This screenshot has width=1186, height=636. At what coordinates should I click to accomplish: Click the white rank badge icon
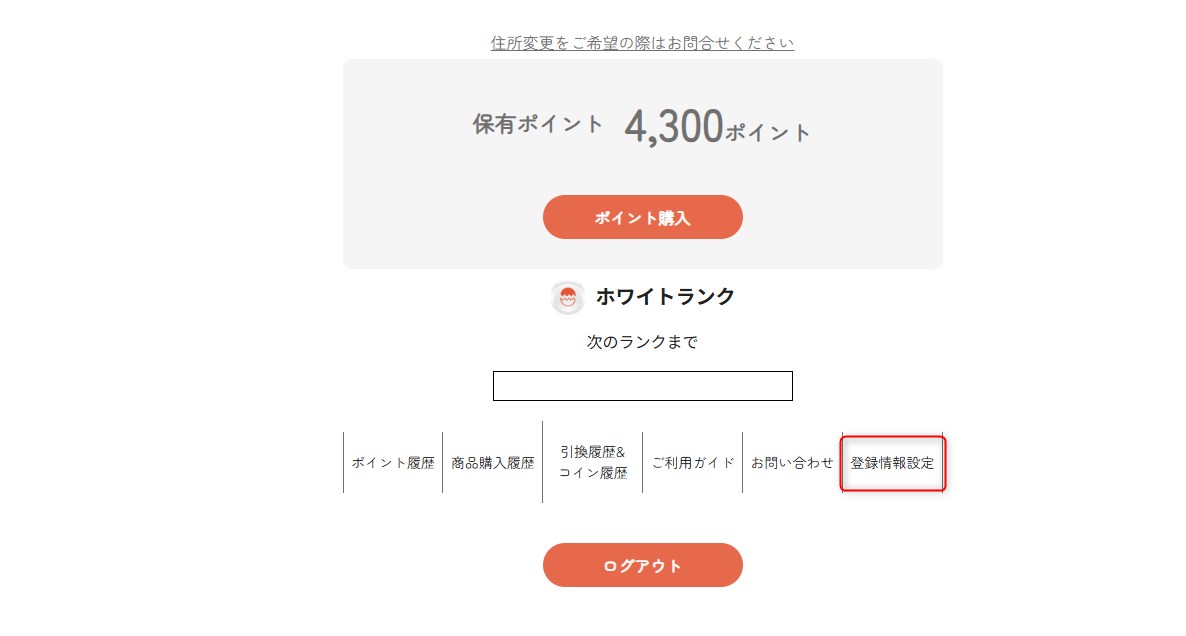click(568, 297)
